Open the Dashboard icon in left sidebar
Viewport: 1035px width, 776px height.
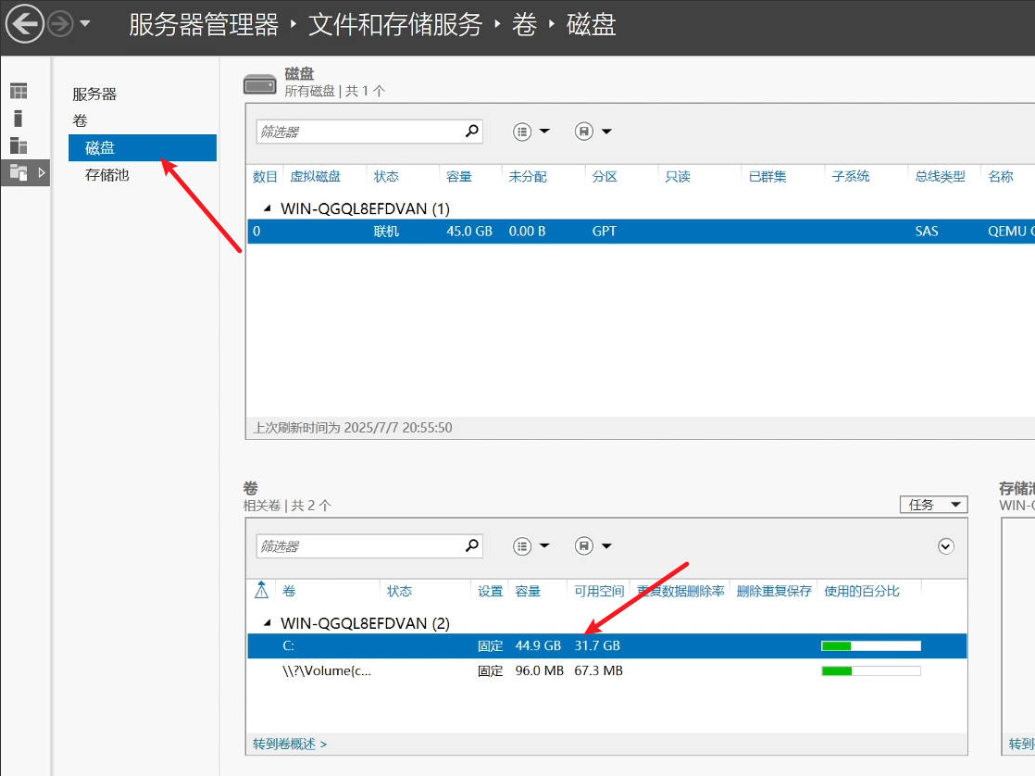[19, 91]
